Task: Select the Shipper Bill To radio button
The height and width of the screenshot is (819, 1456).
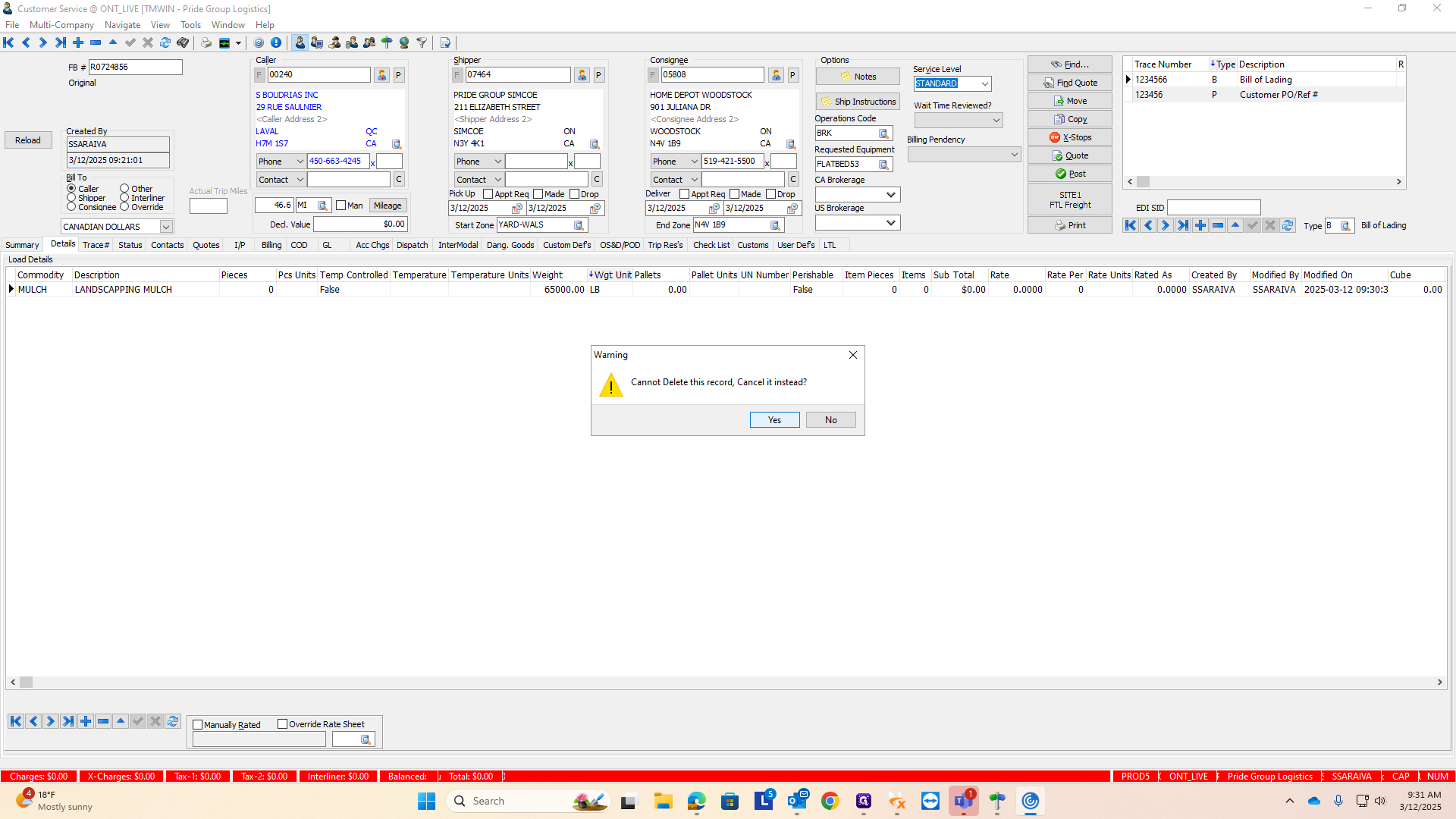Action: (71, 198)
